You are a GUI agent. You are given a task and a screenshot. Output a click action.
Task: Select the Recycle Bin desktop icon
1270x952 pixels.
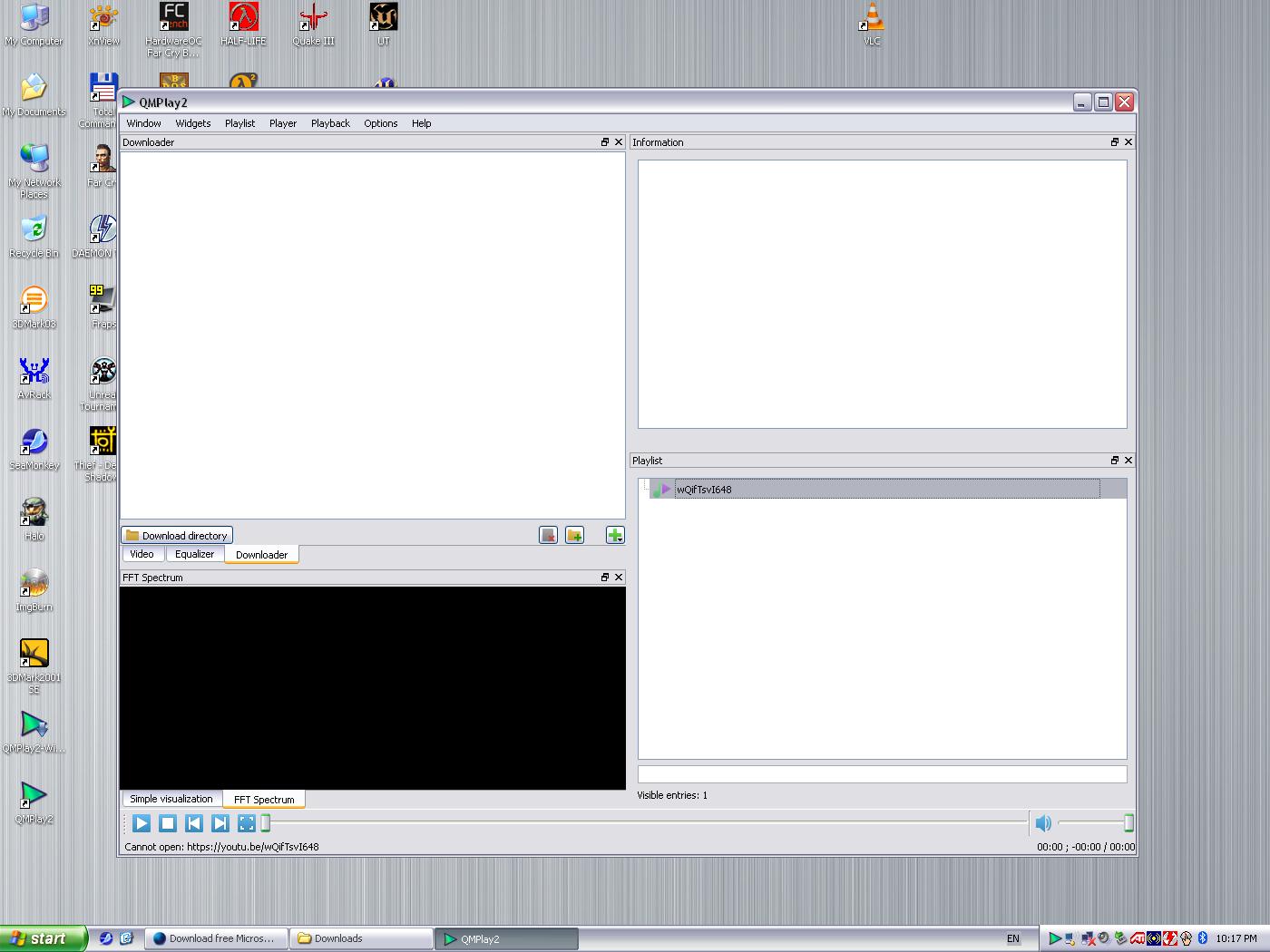[34, 237]
